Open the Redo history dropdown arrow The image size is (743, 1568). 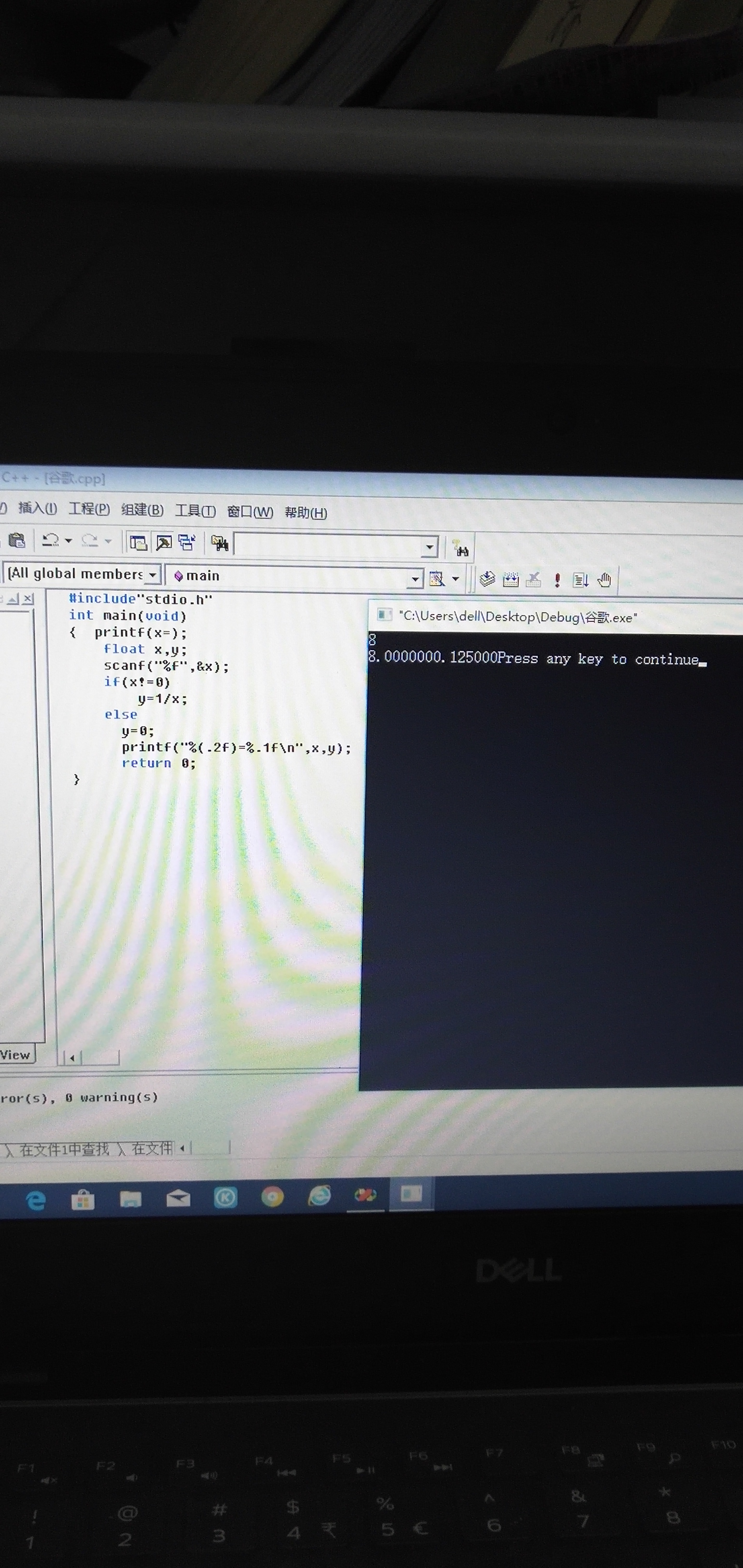pyautogui.click(x=108, y=541)
